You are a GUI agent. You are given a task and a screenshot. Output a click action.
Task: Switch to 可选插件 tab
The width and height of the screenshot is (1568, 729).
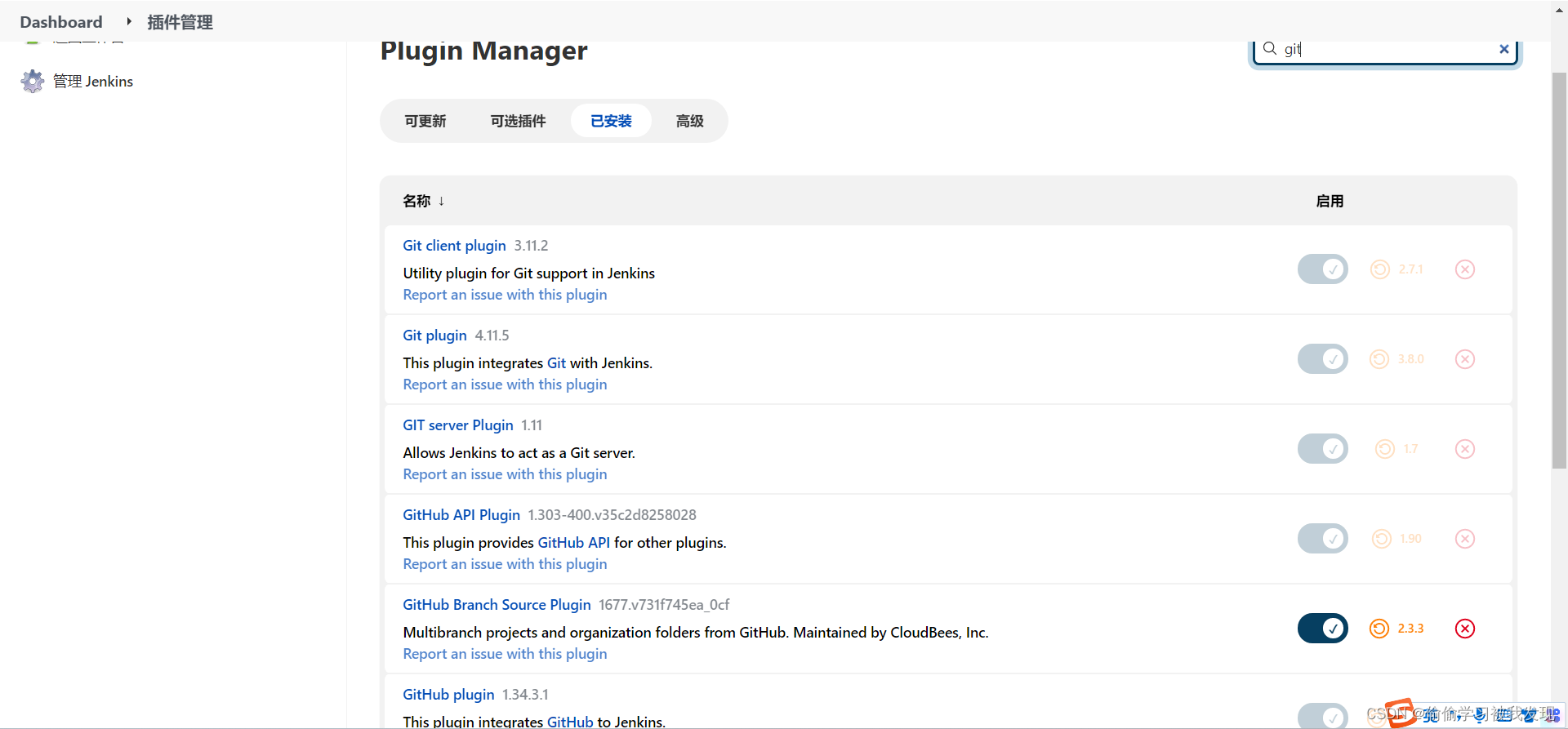[518, 121]
